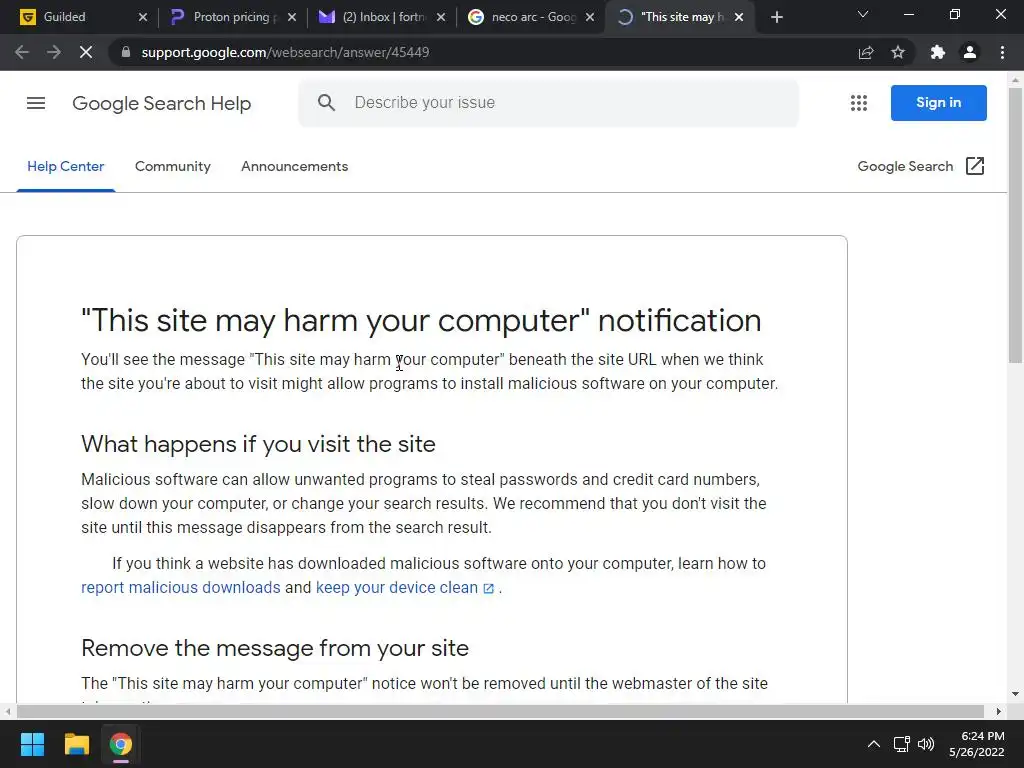Click the horizontal scrollbar thumb
Screen dimensions: 1024x768
pyautogui.click(x=500, y=711)
